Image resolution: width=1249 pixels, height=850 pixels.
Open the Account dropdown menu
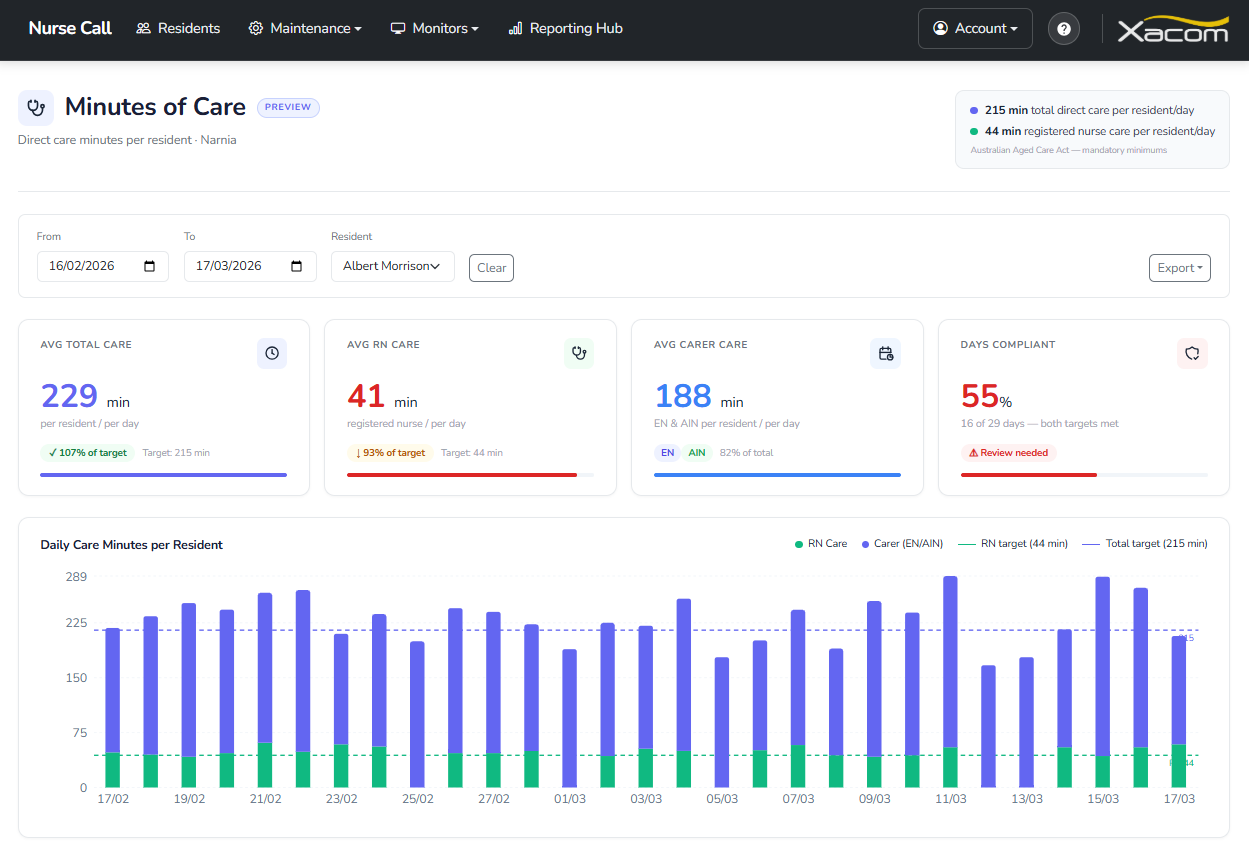(x=976, y=29)
